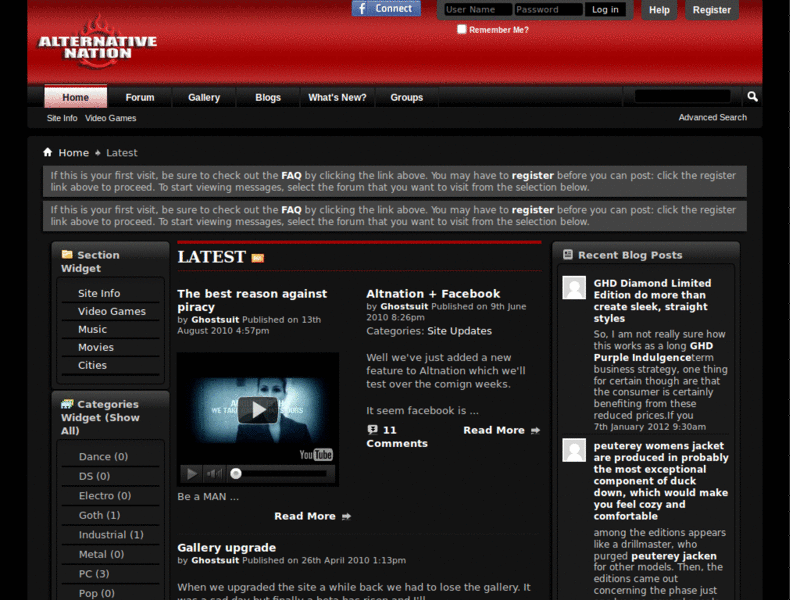
Task: Click the Categories Widget icon
Action: (x=67, y=404)
